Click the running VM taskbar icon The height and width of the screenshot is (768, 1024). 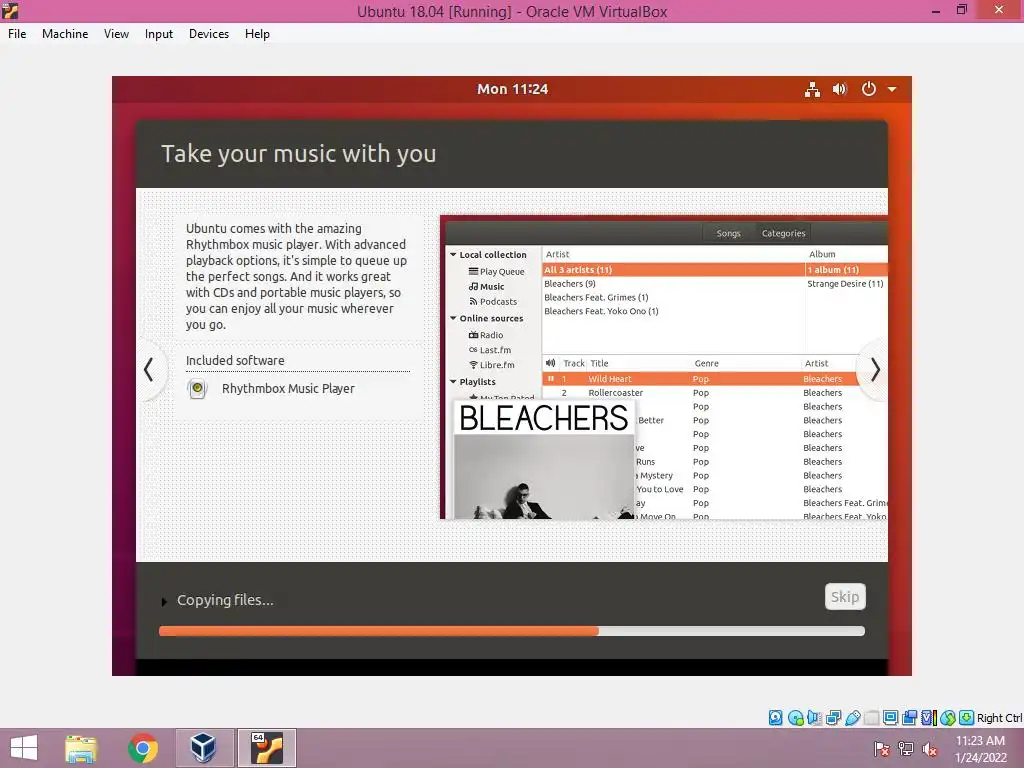point(266,748)
